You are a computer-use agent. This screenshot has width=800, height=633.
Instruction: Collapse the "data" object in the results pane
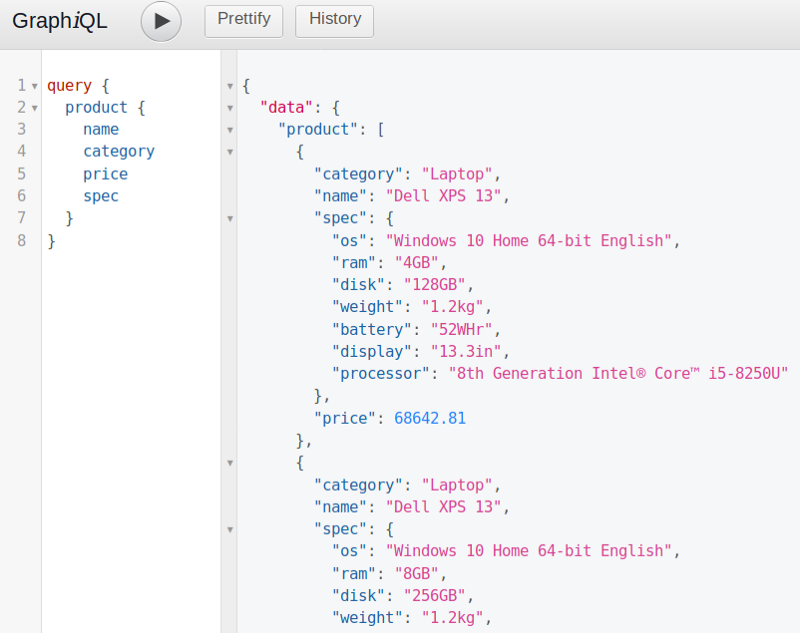pos(231,107)
